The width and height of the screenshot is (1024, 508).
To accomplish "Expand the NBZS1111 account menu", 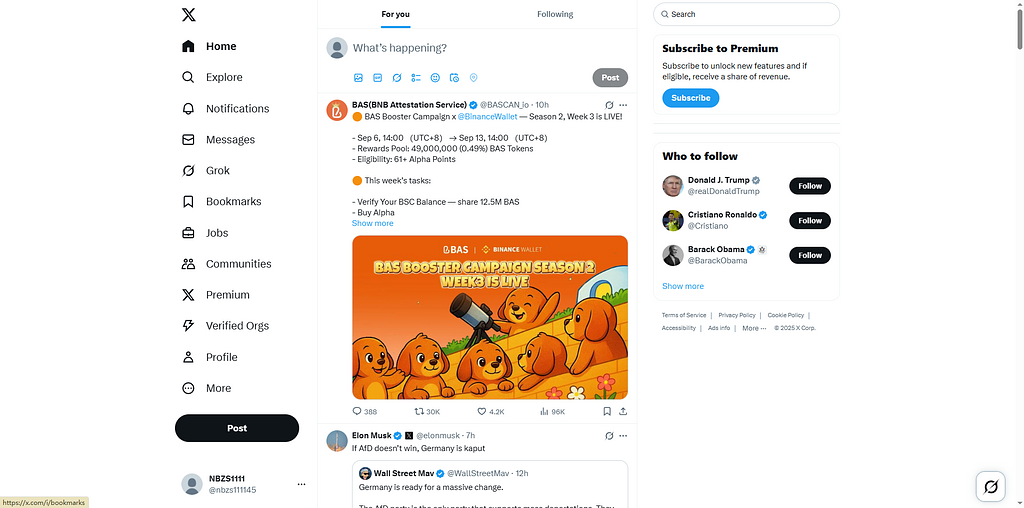I will click(x=301, y=484).
